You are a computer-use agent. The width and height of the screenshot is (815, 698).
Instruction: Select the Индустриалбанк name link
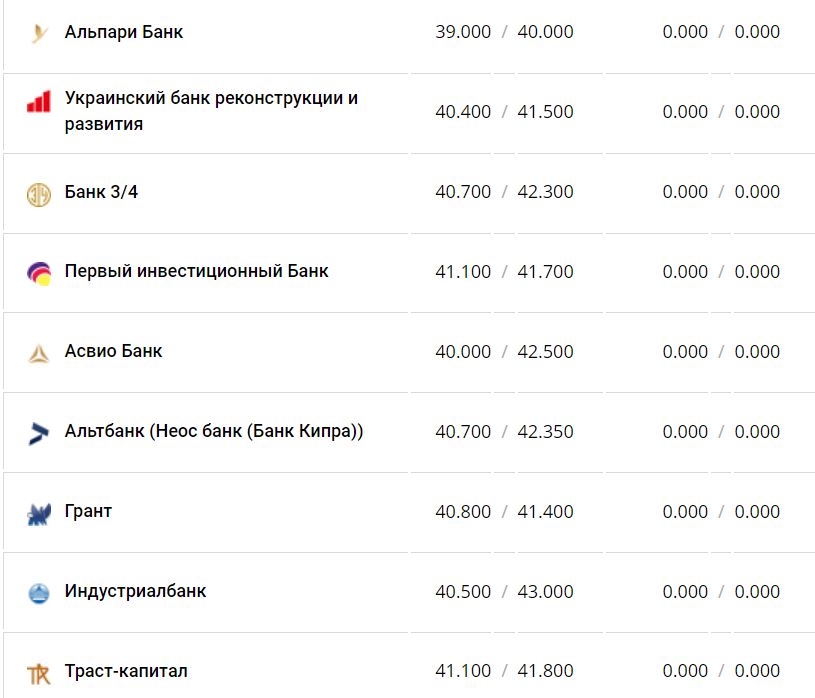135,591
